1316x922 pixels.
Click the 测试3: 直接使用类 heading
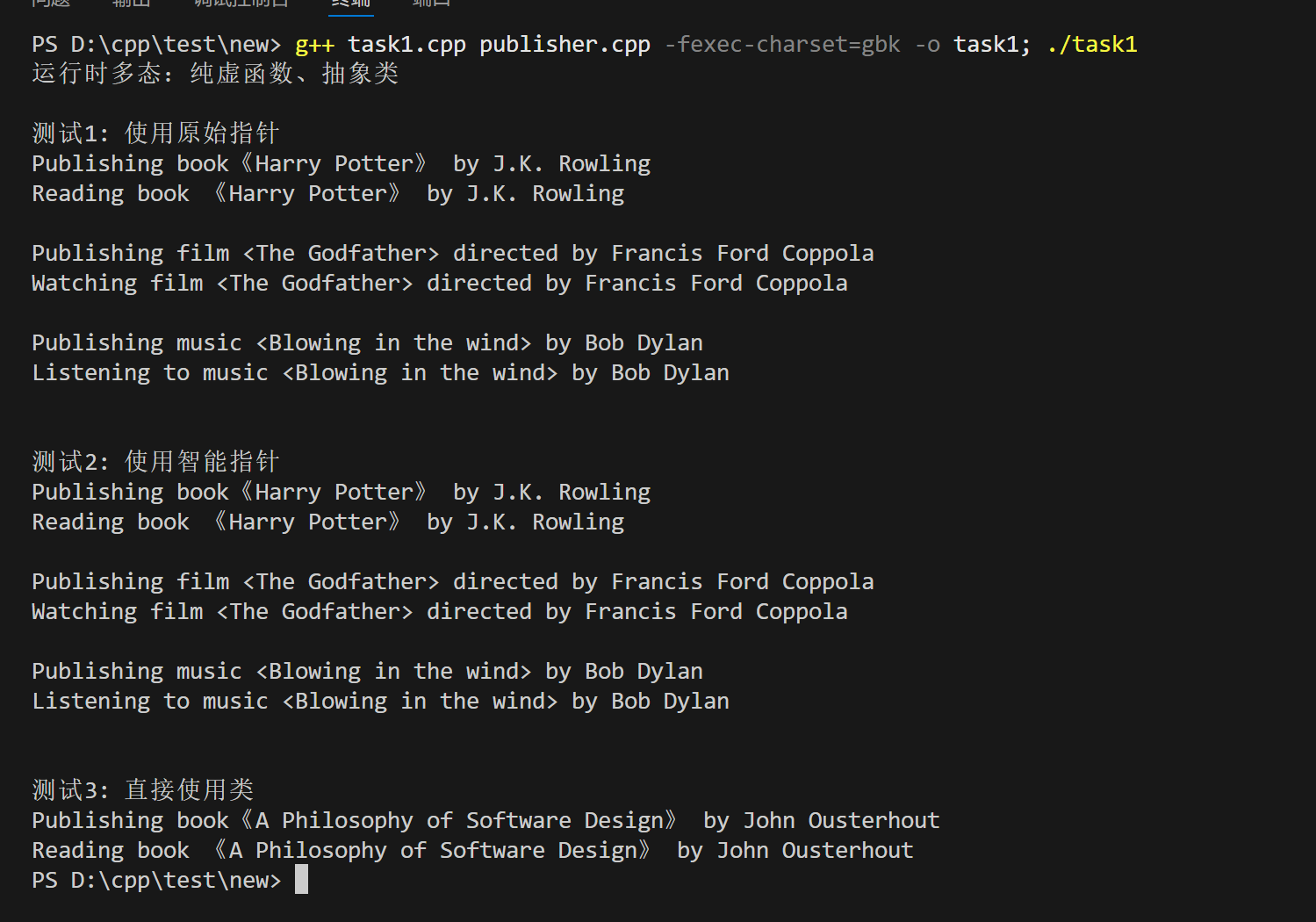click(x=143, y=790)
